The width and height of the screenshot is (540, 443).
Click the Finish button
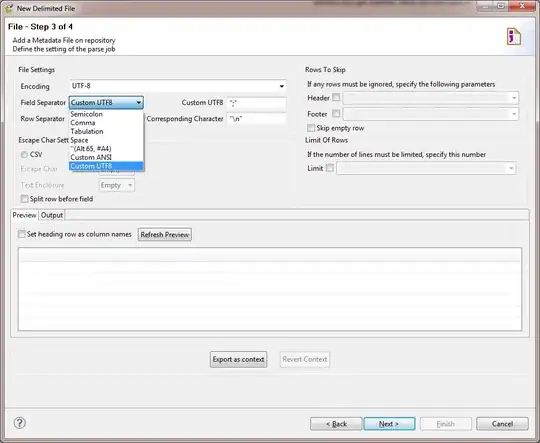(x=446, y=424)
